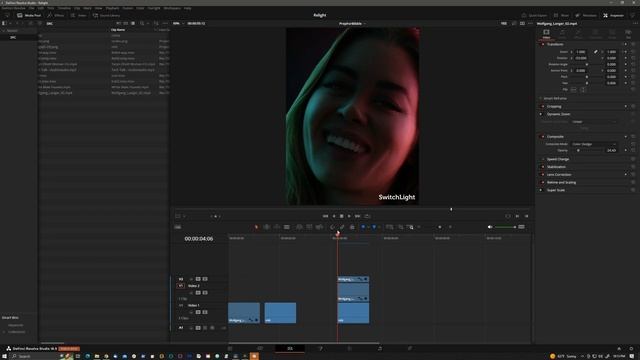
Task: Select the Trim Edit Mode tool
Action: [267, 227]
